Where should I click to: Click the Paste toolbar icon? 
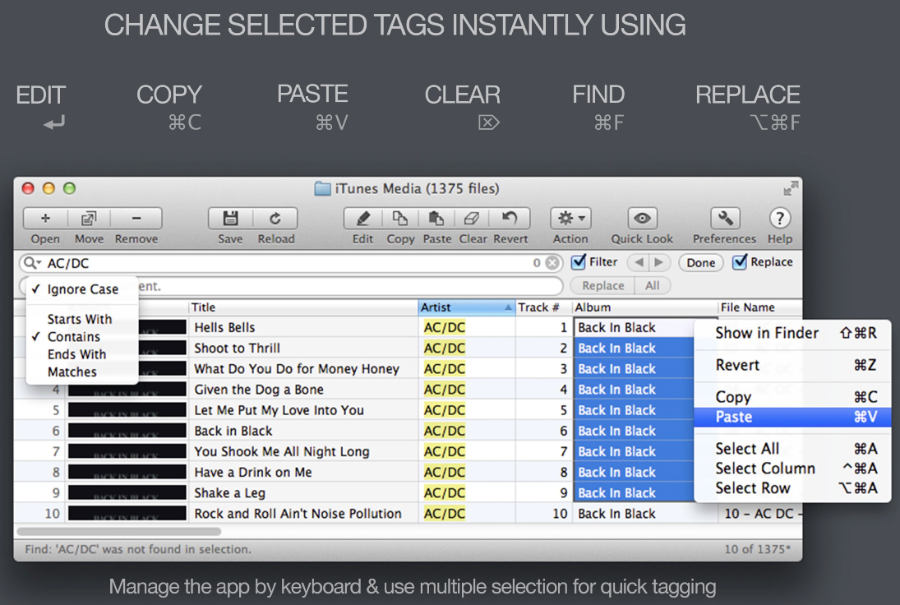point(436,218)
